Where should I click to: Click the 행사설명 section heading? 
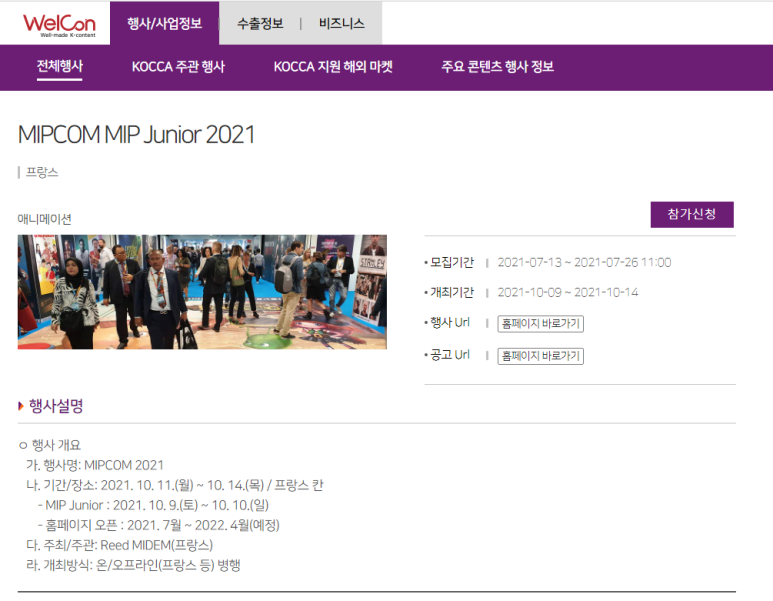(56, 406)
